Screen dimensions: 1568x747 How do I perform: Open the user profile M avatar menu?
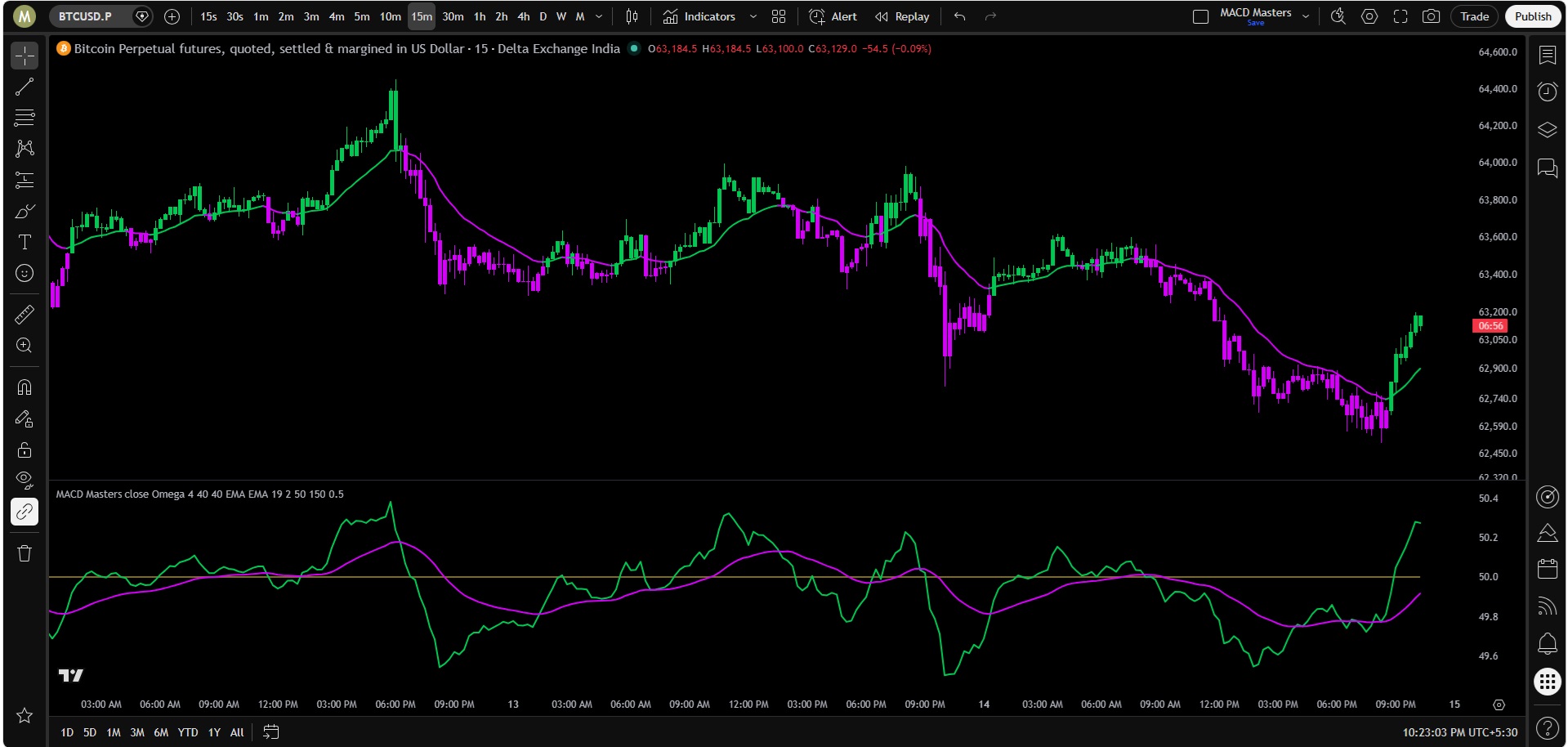click(x=25, y=16)
